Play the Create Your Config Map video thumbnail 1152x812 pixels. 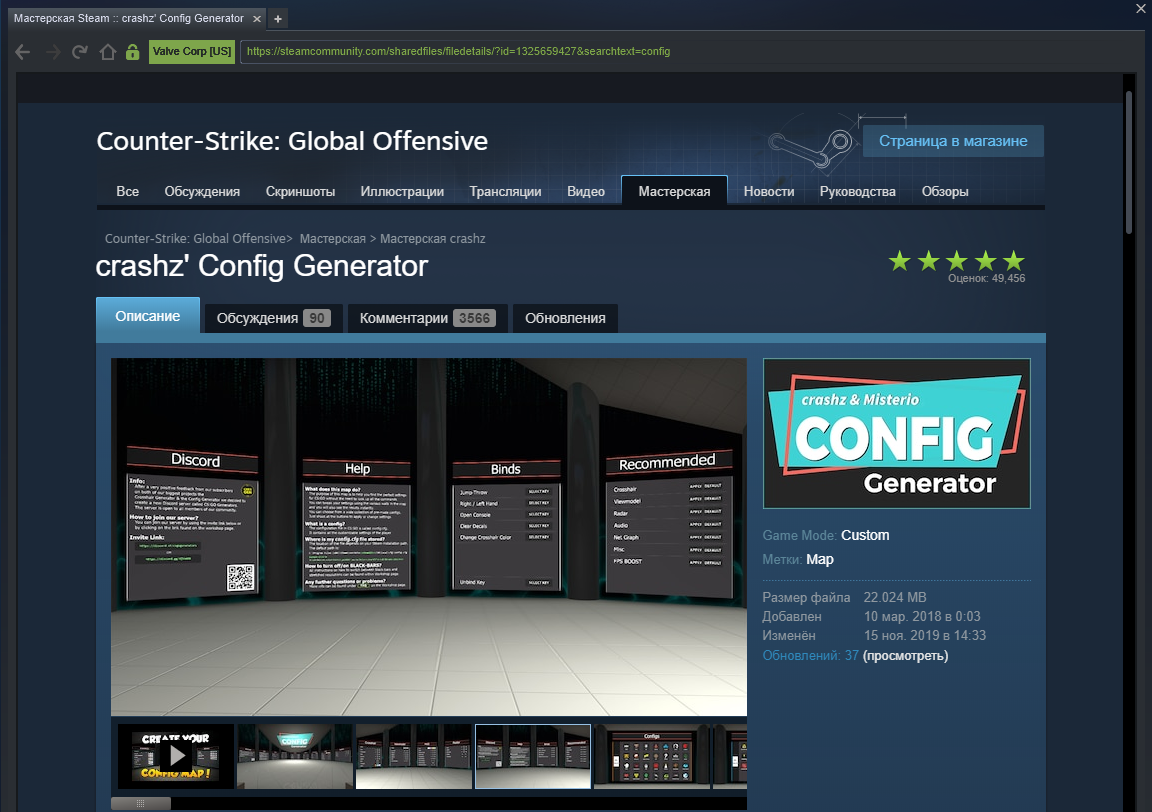176,756
